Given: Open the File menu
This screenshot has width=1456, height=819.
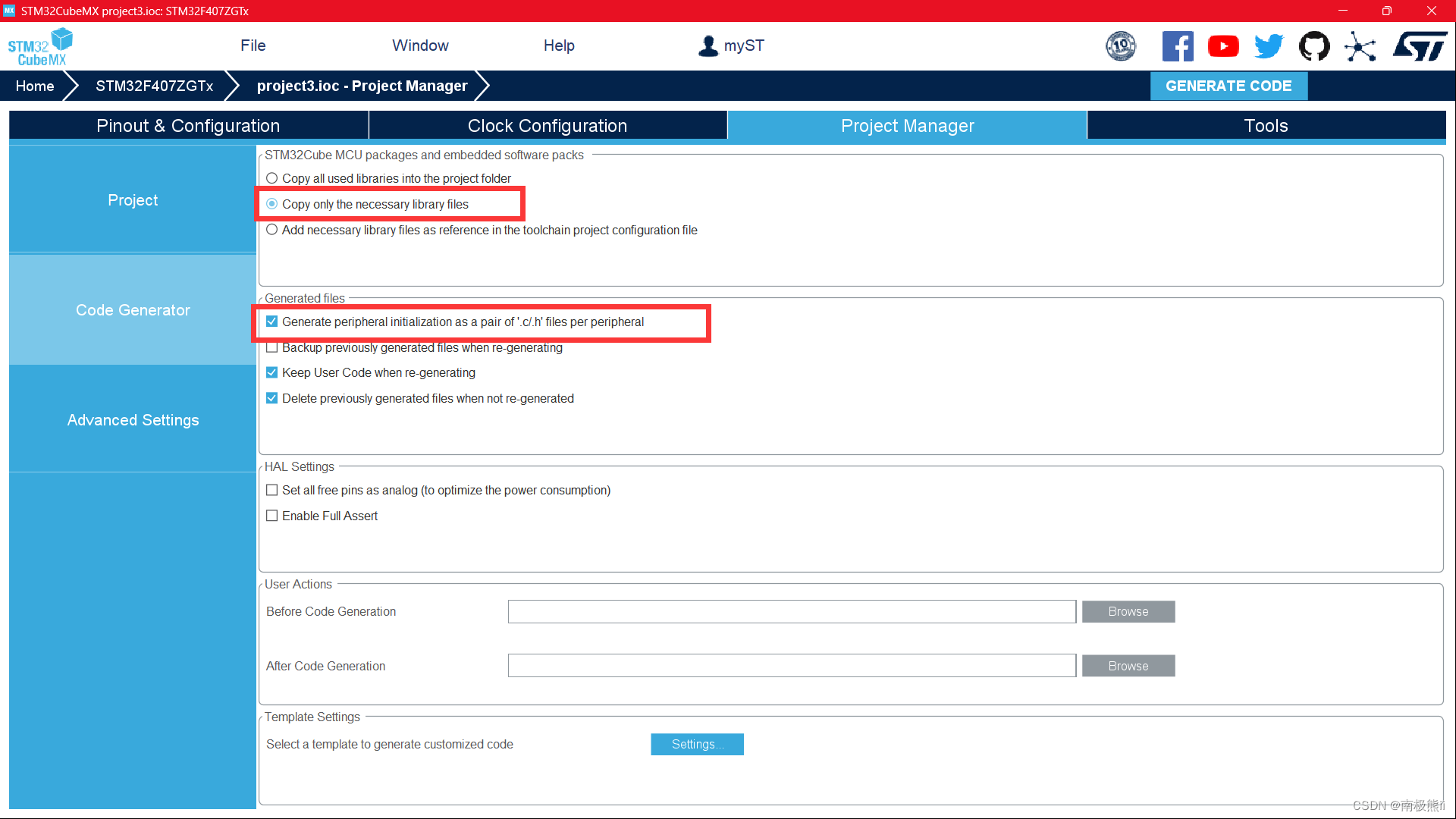Looking at the screenshot, I should [x=253, y=45].
